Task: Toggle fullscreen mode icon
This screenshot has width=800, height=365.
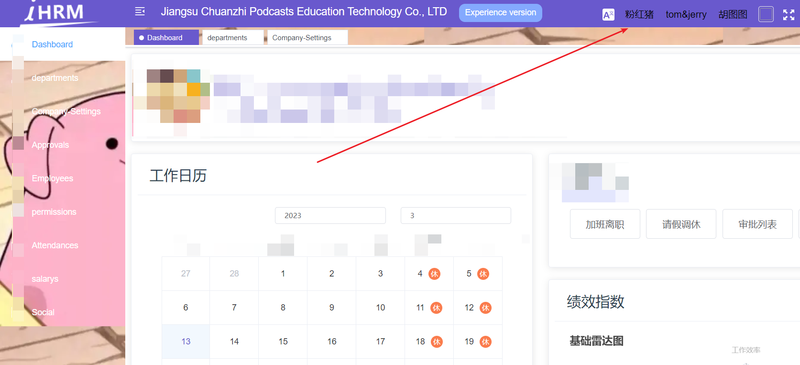Action: 788,15
